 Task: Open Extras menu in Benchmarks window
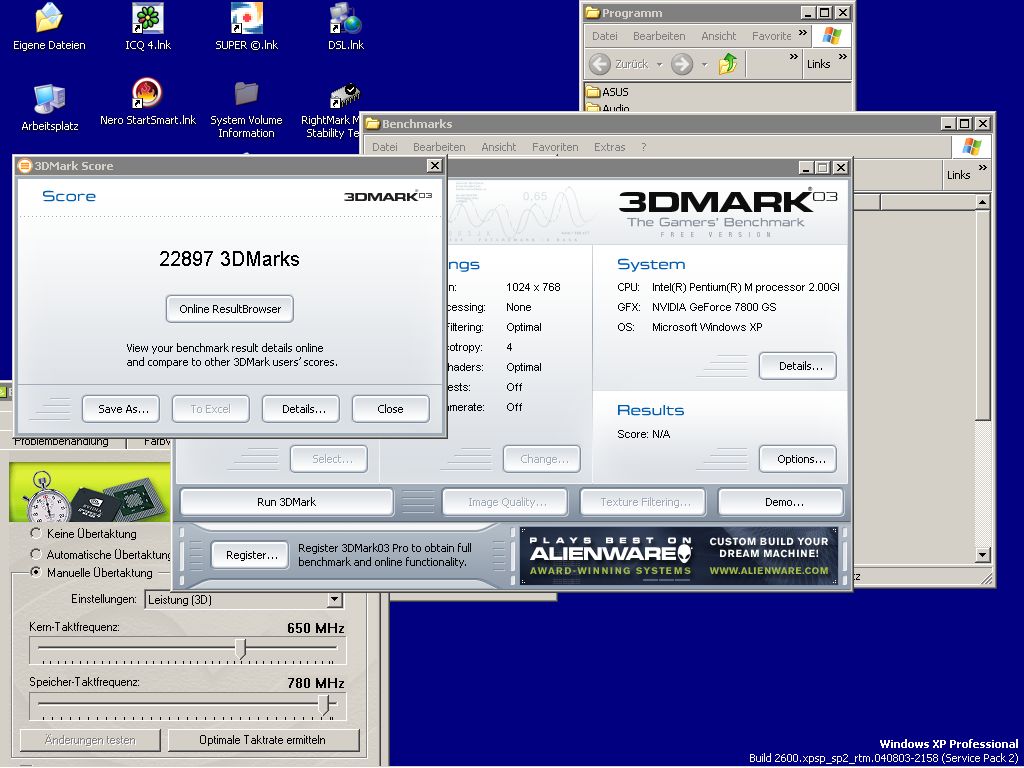point(609,147)
